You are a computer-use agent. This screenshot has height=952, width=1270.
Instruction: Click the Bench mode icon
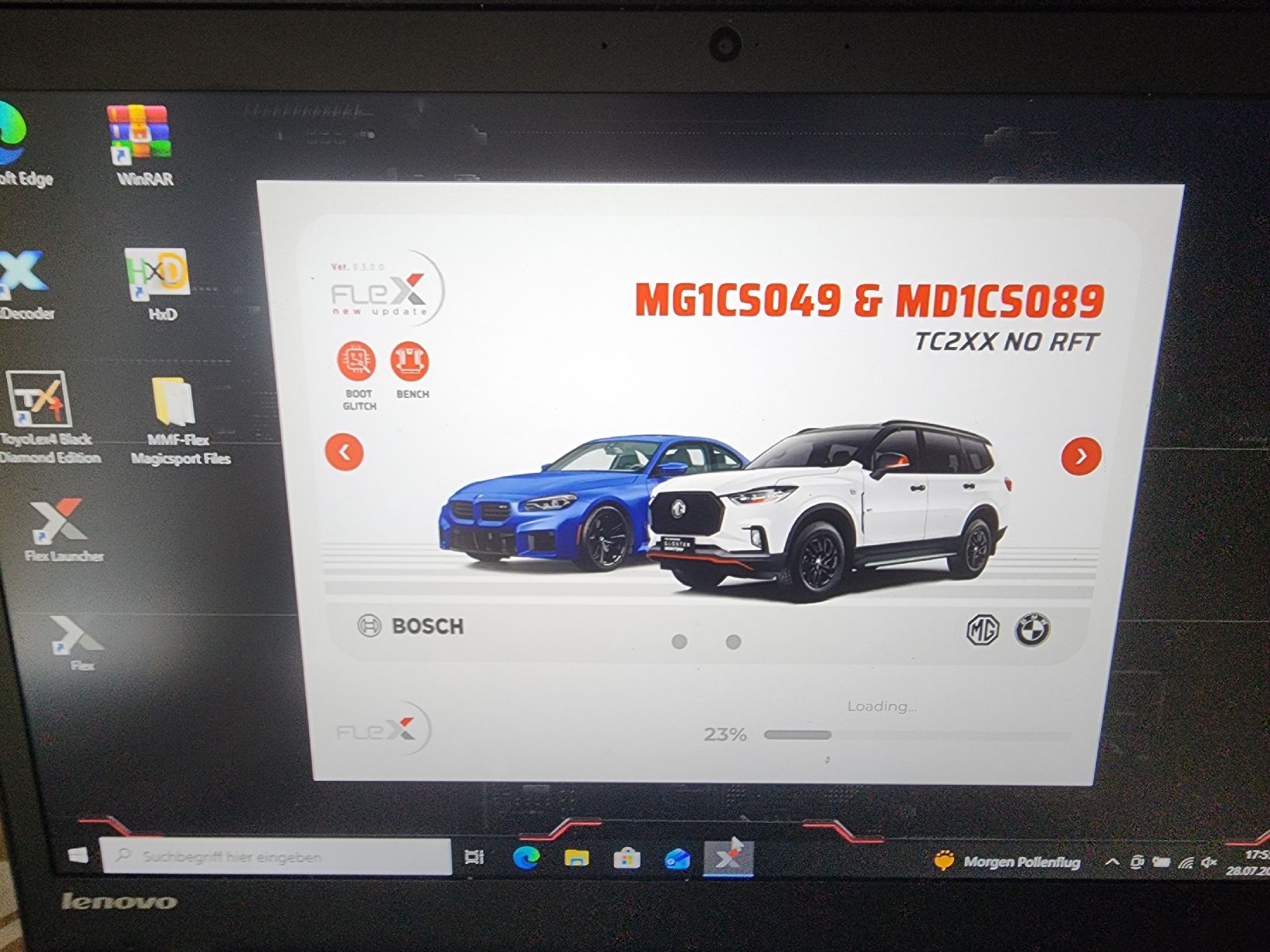point(410,360)
